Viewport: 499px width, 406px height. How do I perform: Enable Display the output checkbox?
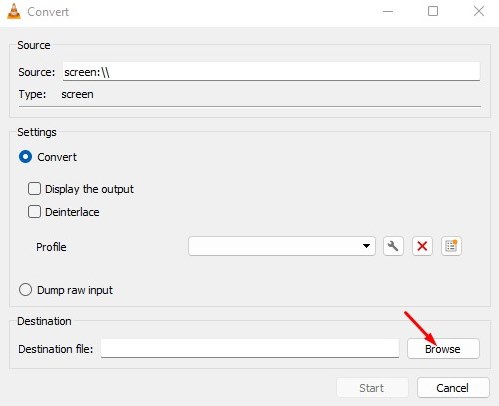(34, 189)
